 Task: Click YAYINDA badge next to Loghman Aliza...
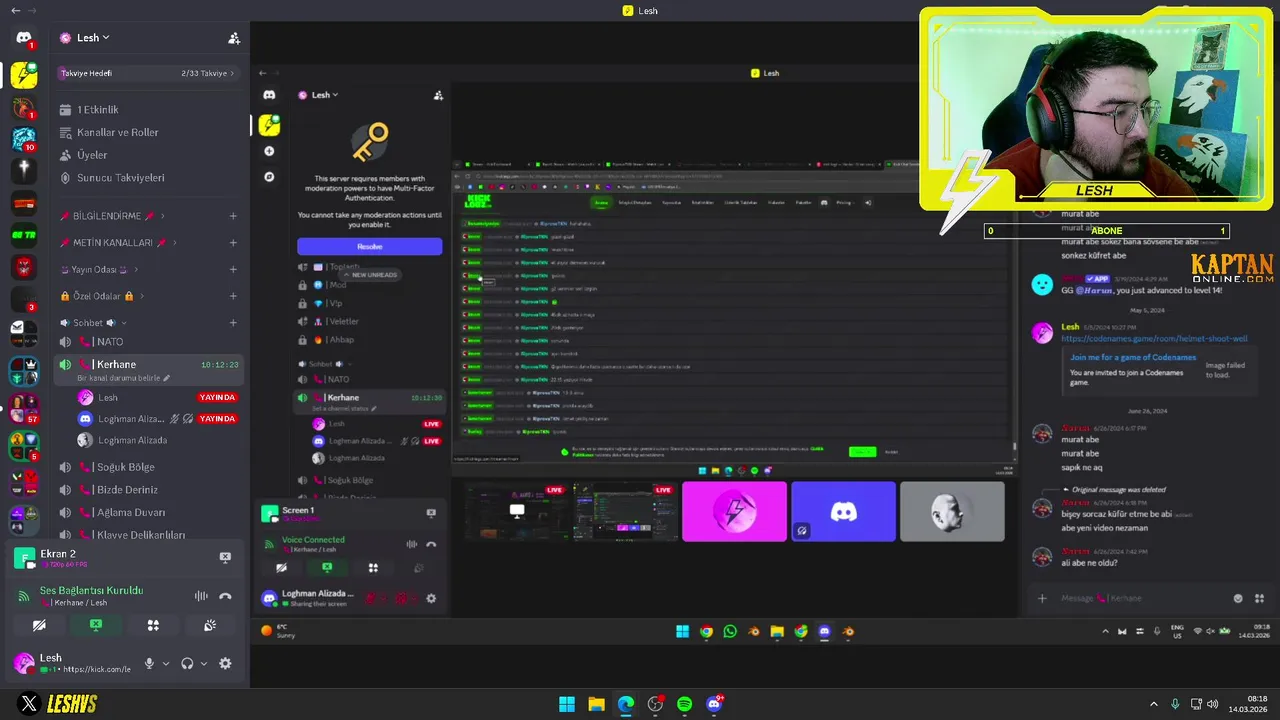tap(217, 419)
